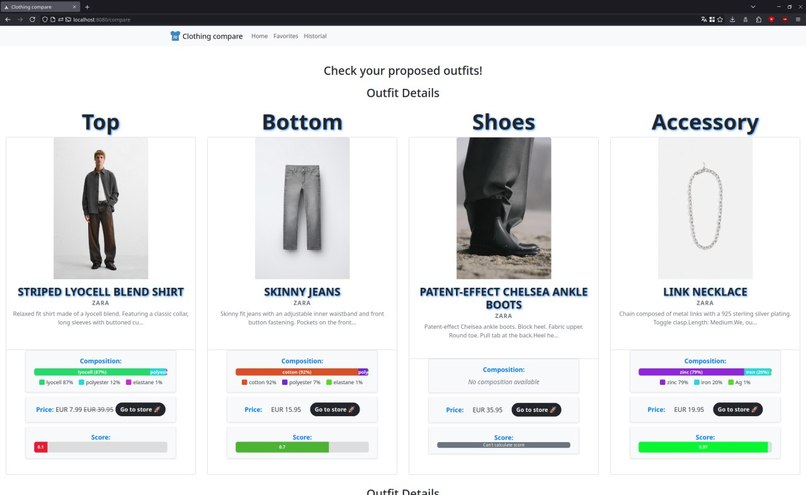Click the Top column heading
Image resolution: width=806 pixels, height=495 pixels.
[x=101, y=122]
